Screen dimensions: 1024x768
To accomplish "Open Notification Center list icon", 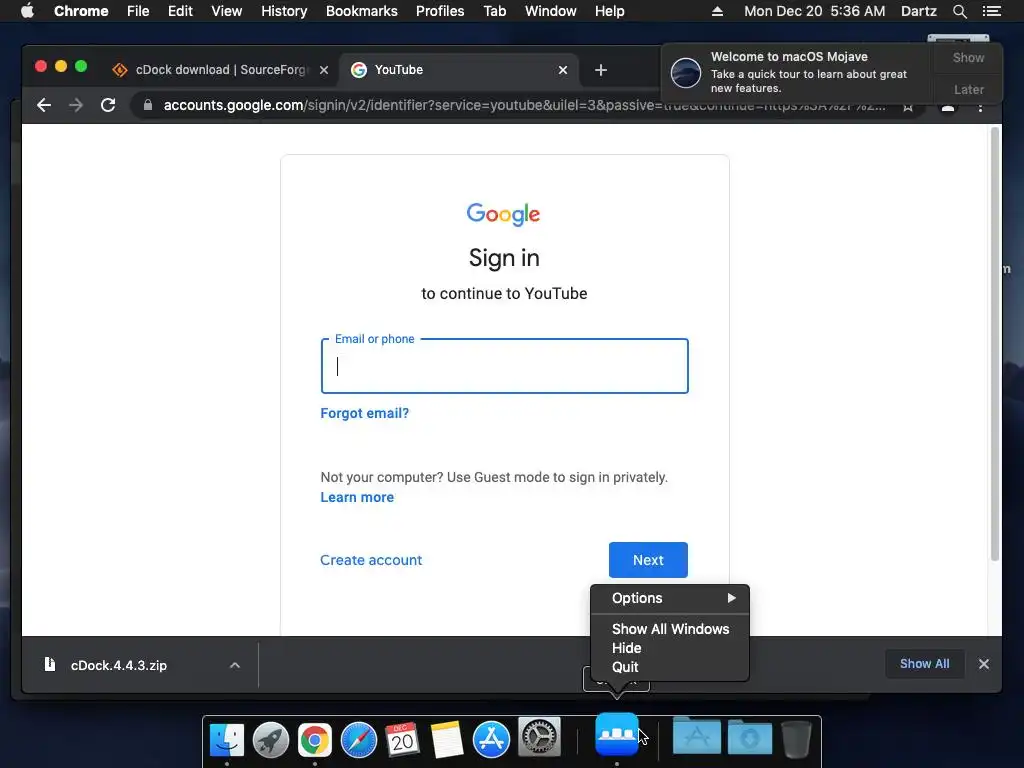I will pos(991,11).
